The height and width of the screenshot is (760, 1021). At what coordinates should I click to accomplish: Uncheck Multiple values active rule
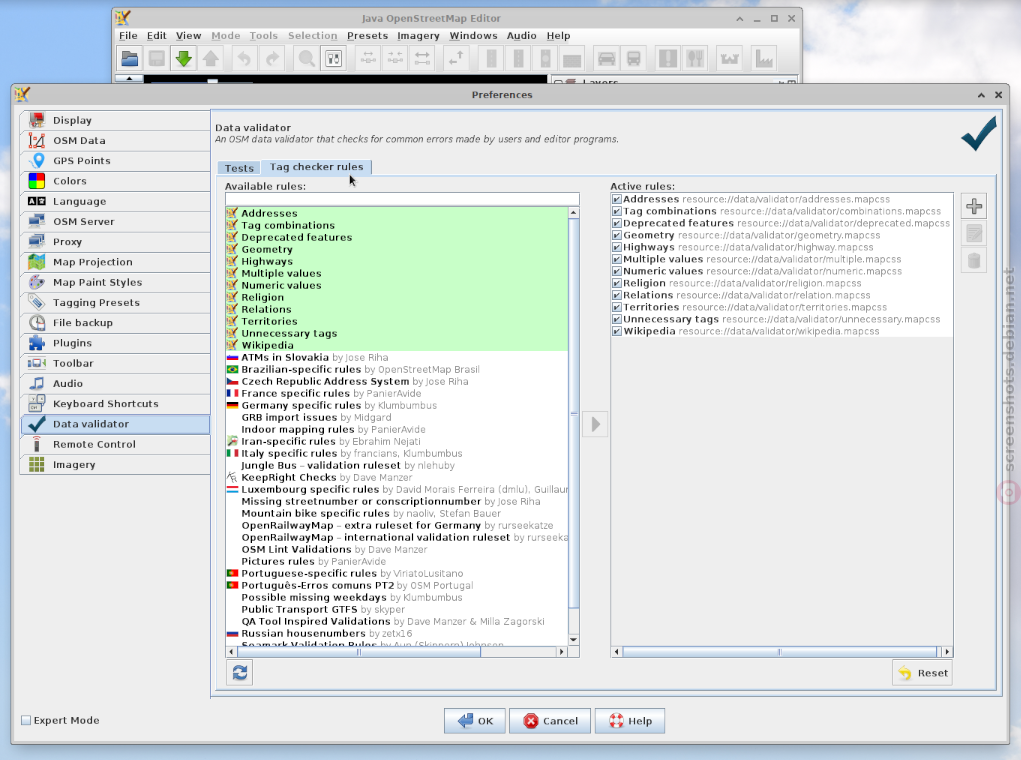click(x=617, y=259)
